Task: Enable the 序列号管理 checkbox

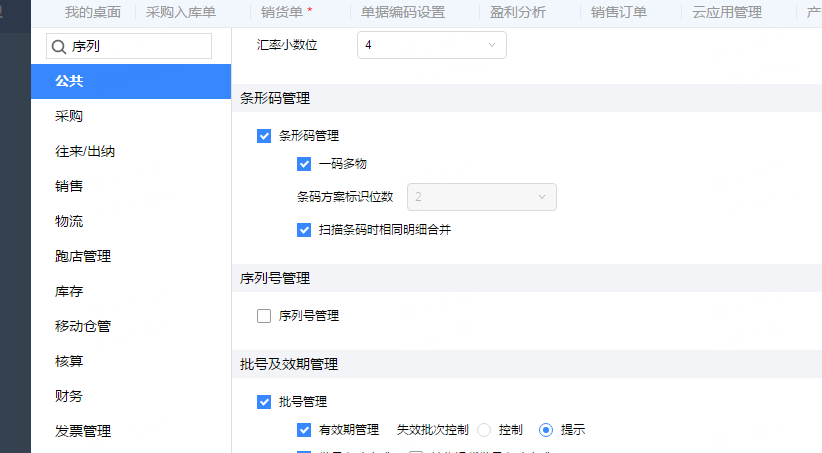Action: coord(264,316)
